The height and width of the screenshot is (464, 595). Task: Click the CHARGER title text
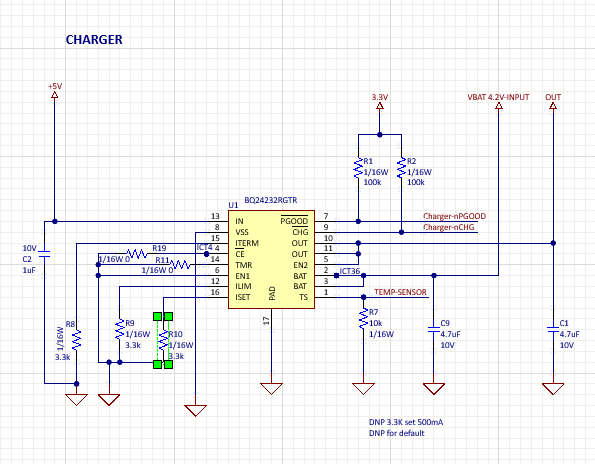pos(94,39)
